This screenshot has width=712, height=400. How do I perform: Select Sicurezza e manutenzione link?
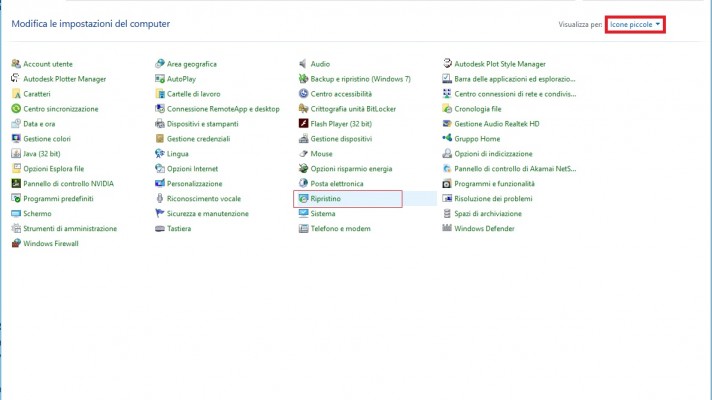click(207, 214)
